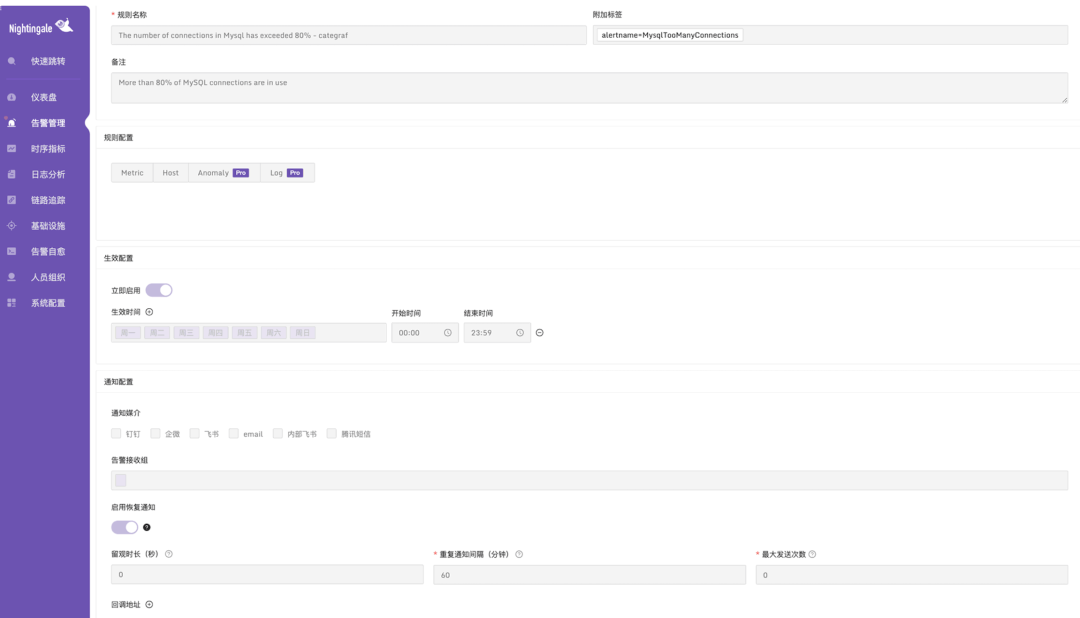This screenshot has height=618, width=1080.
Task: Click the 周一 weekday tag
Action: [x=128, y=333]
